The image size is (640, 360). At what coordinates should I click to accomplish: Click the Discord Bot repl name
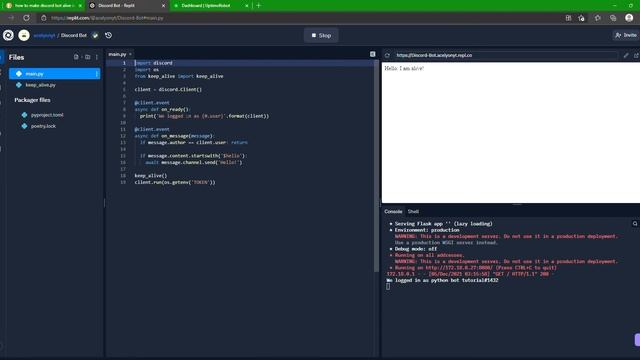point(74,36)
